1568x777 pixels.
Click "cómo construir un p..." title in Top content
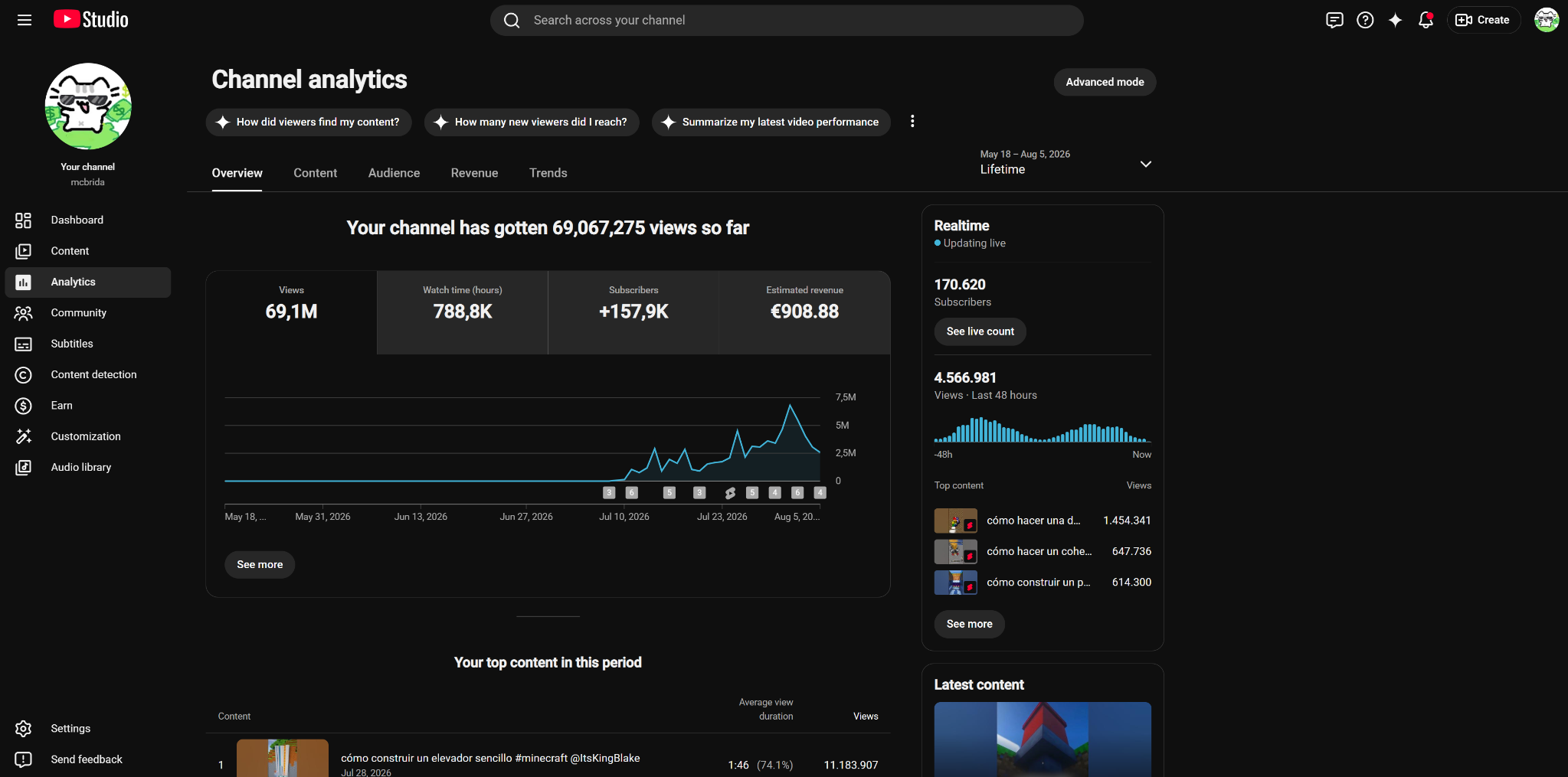(x=1039, y=583)
